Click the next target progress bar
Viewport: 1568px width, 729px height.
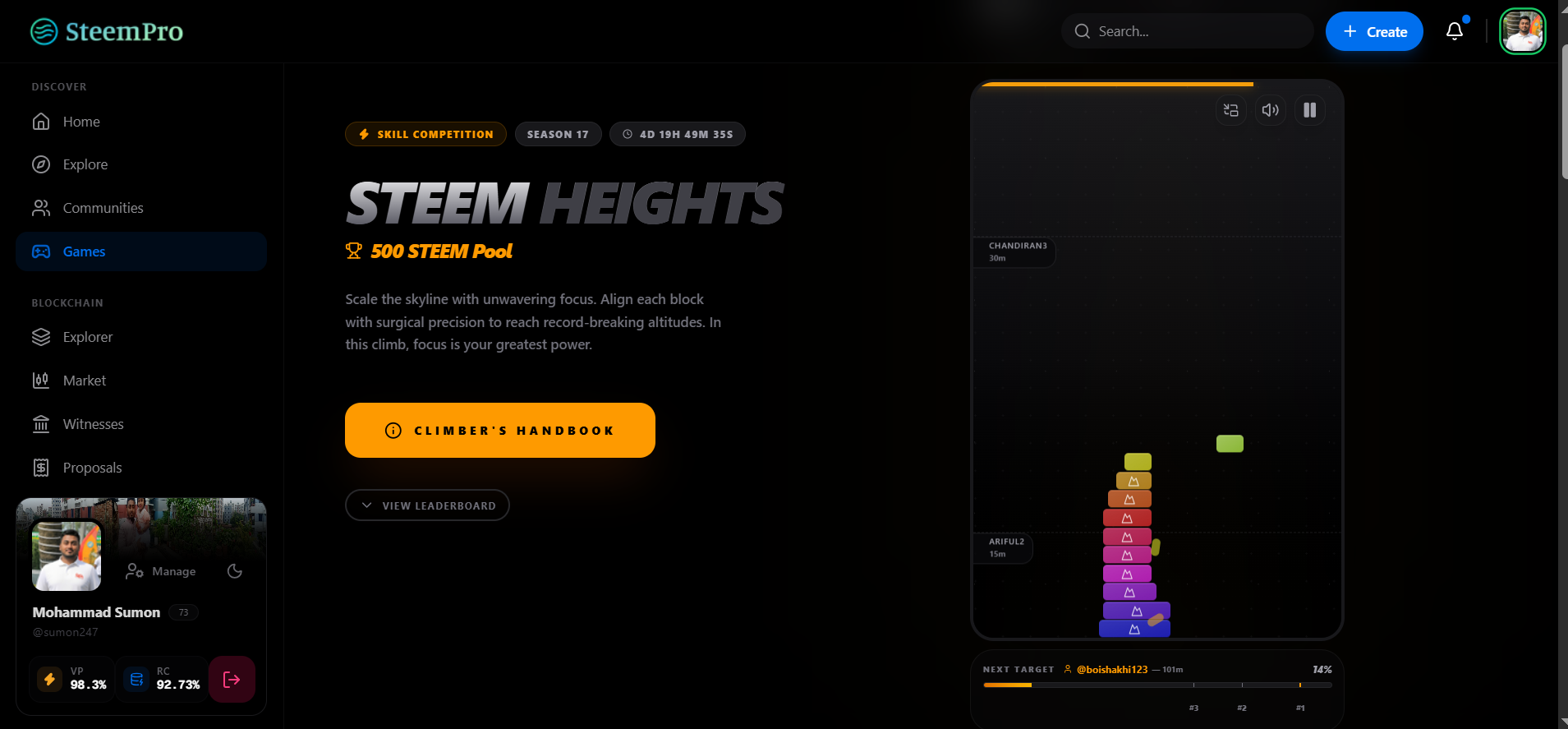1157,685
